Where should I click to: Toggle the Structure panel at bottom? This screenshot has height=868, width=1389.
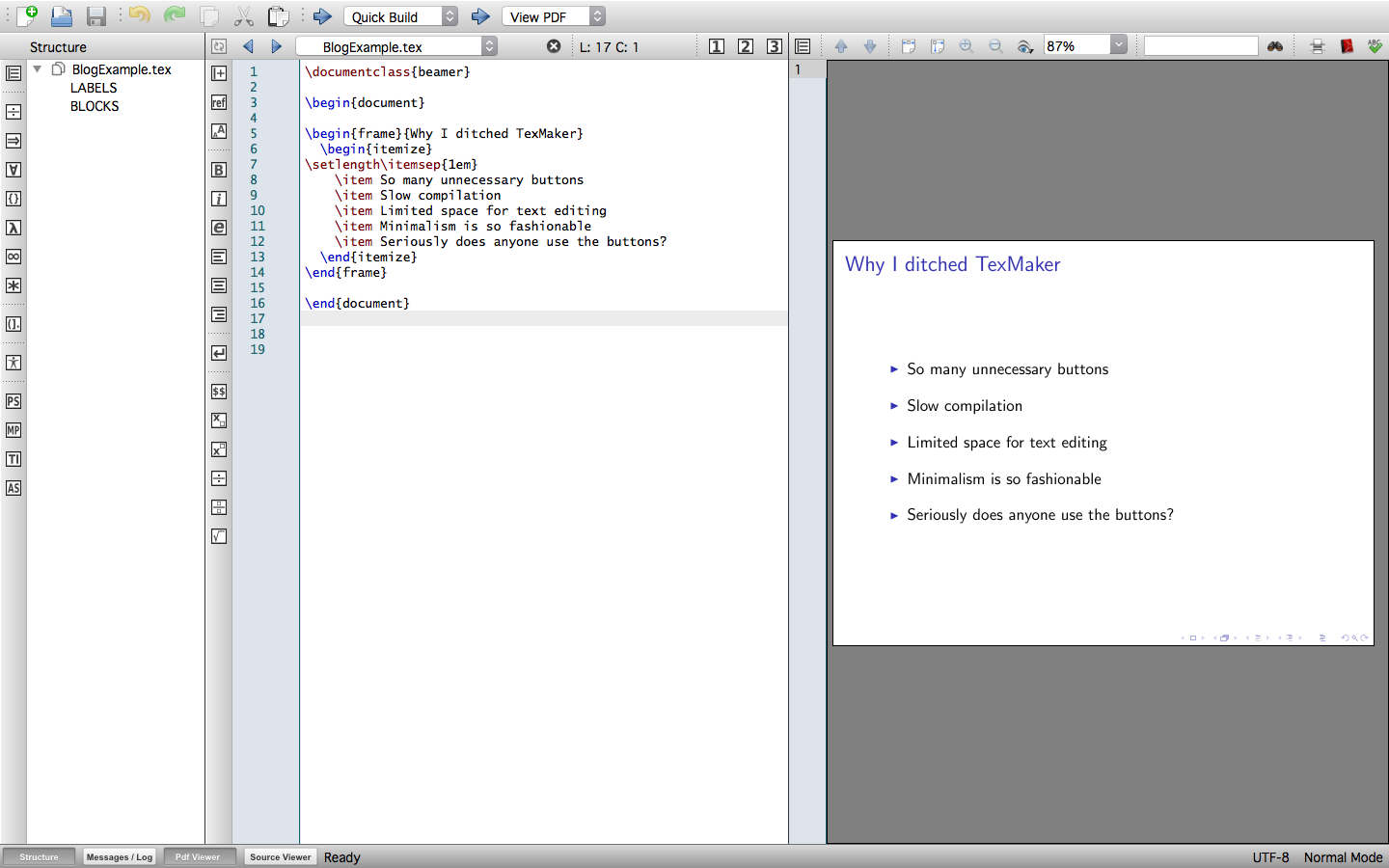click(39, 856)
